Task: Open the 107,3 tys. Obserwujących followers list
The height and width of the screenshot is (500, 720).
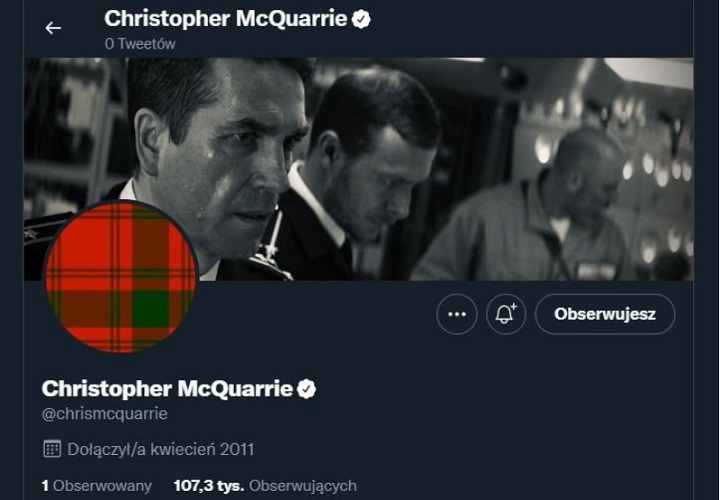Action: [x=265, y=486]
